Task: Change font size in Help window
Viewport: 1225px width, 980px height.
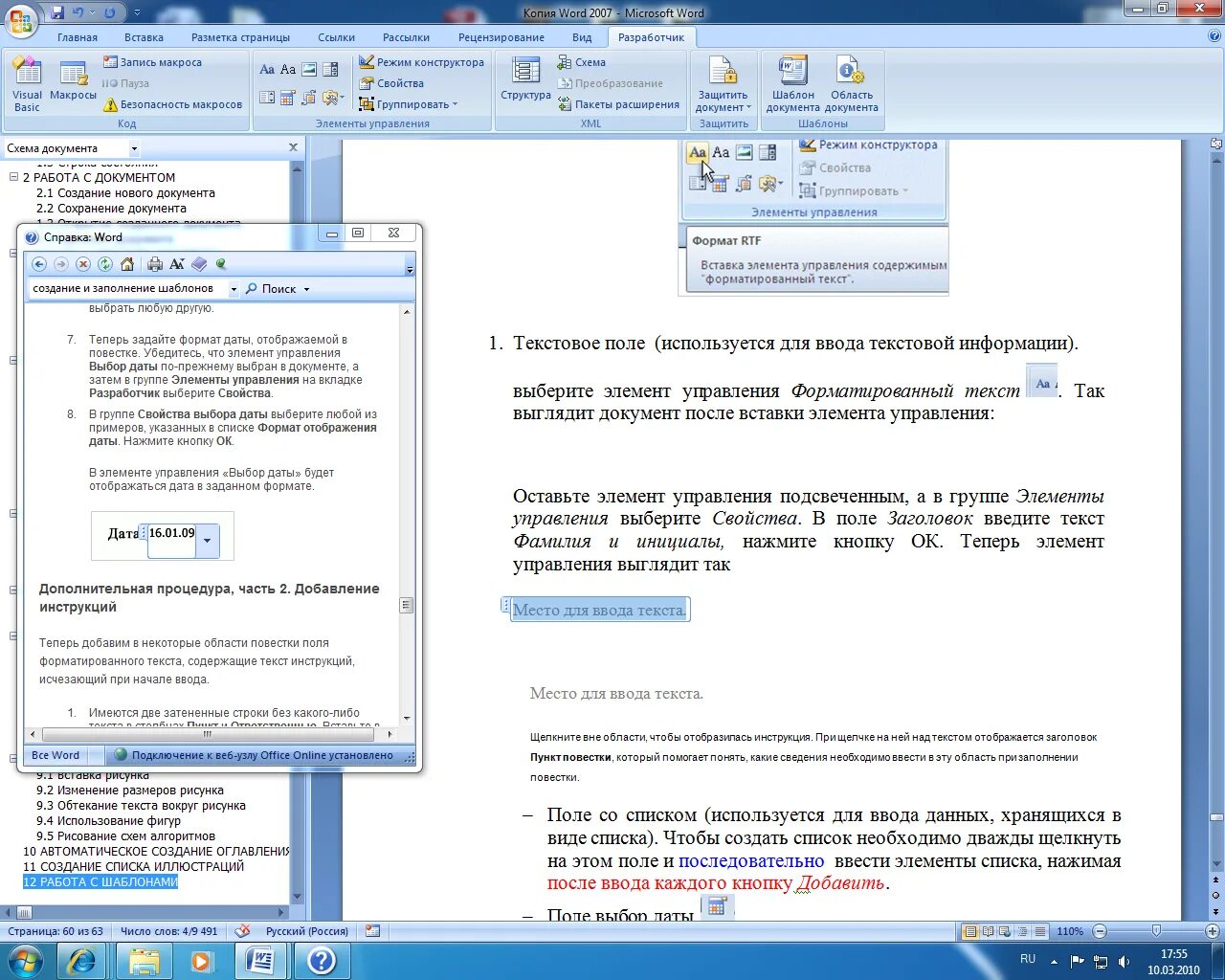Action: 177,264
